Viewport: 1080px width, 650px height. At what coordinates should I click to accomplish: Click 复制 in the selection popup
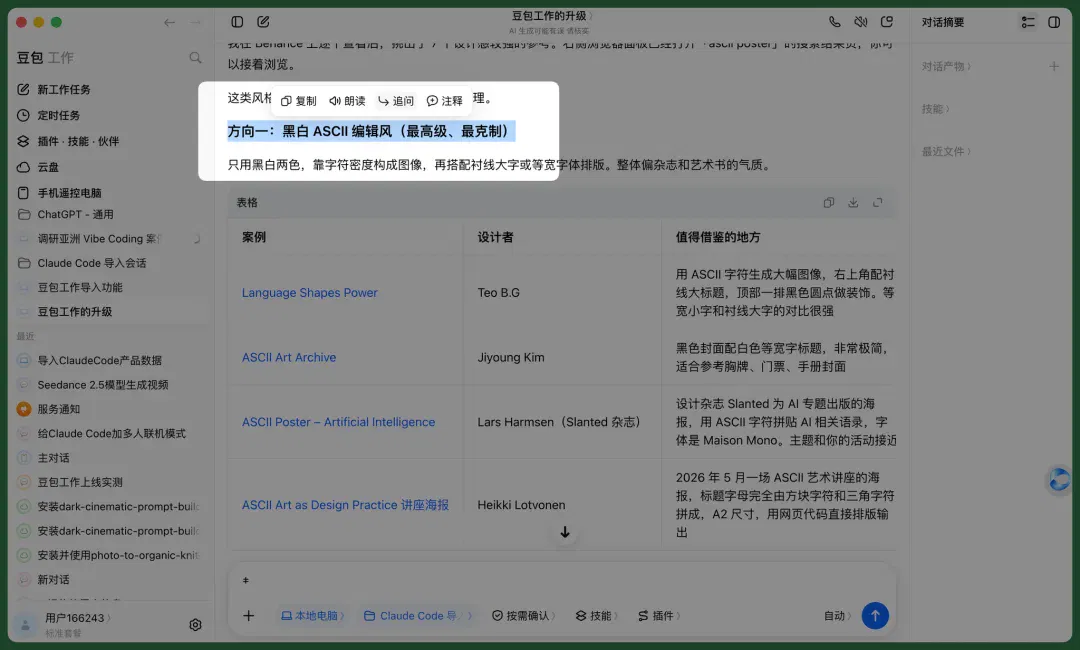coord(299,101)
